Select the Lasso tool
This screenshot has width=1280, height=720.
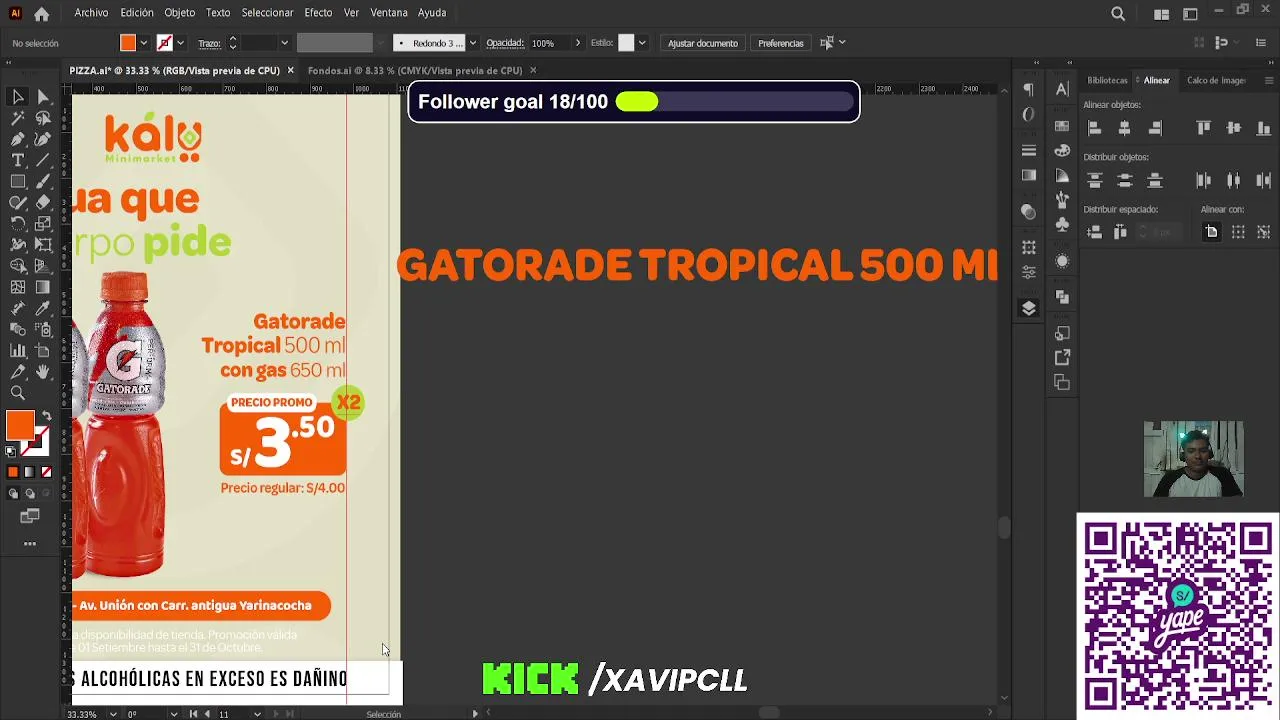click(43, 118)
